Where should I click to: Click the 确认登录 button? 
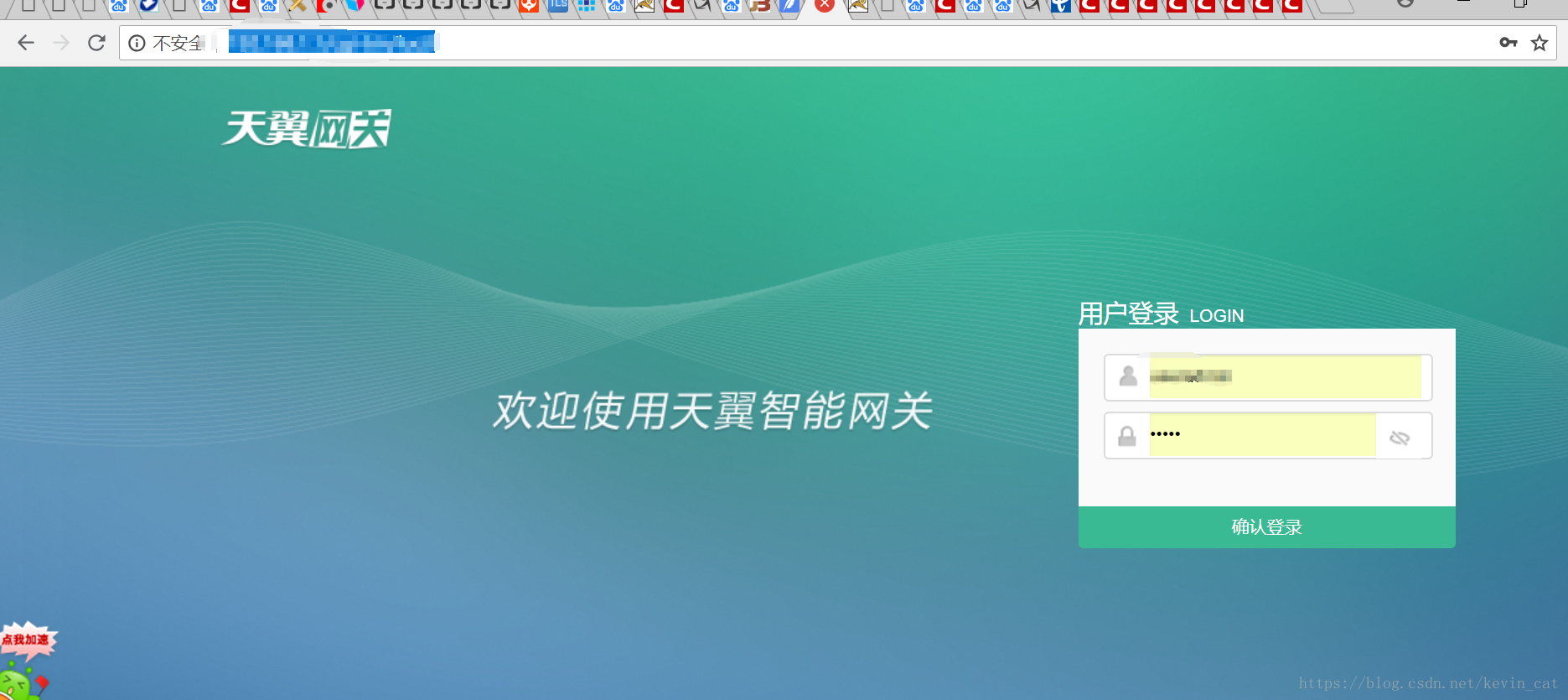[x=1266, y=527]
